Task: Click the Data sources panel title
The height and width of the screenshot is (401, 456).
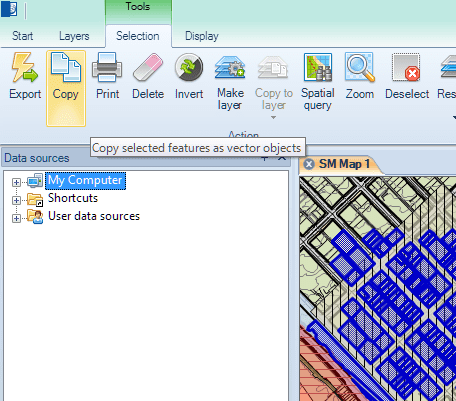Action: point(37,158)
